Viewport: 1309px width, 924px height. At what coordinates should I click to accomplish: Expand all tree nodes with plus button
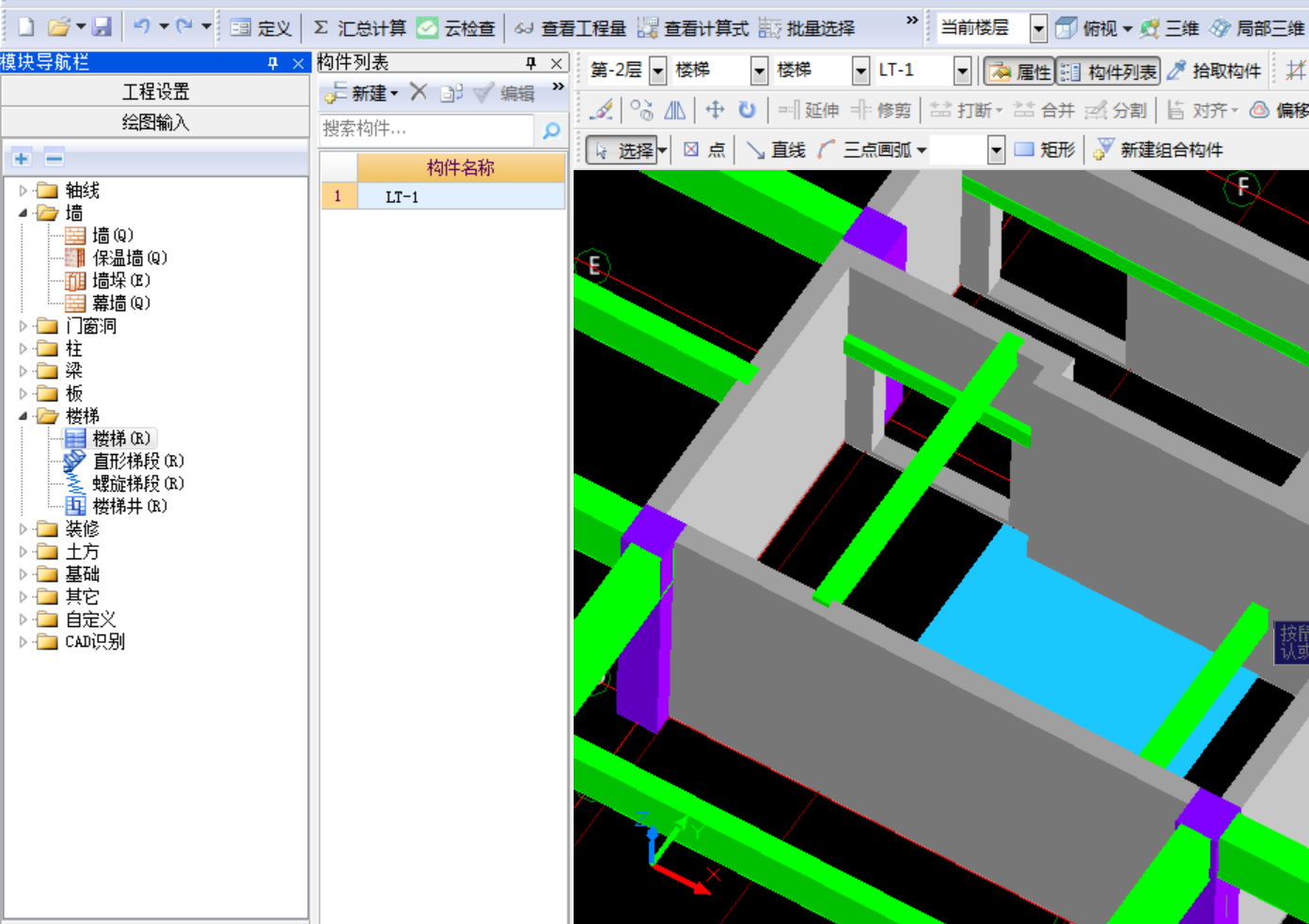tap(22, 158)
